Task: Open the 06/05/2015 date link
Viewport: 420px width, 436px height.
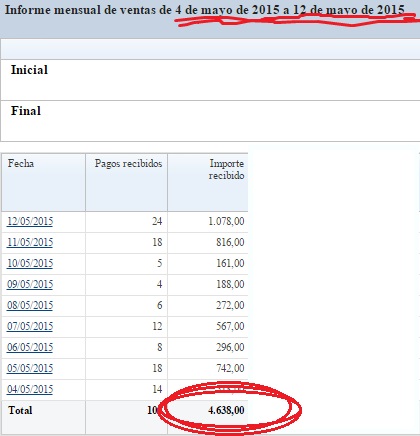Action: pos(30,347)
